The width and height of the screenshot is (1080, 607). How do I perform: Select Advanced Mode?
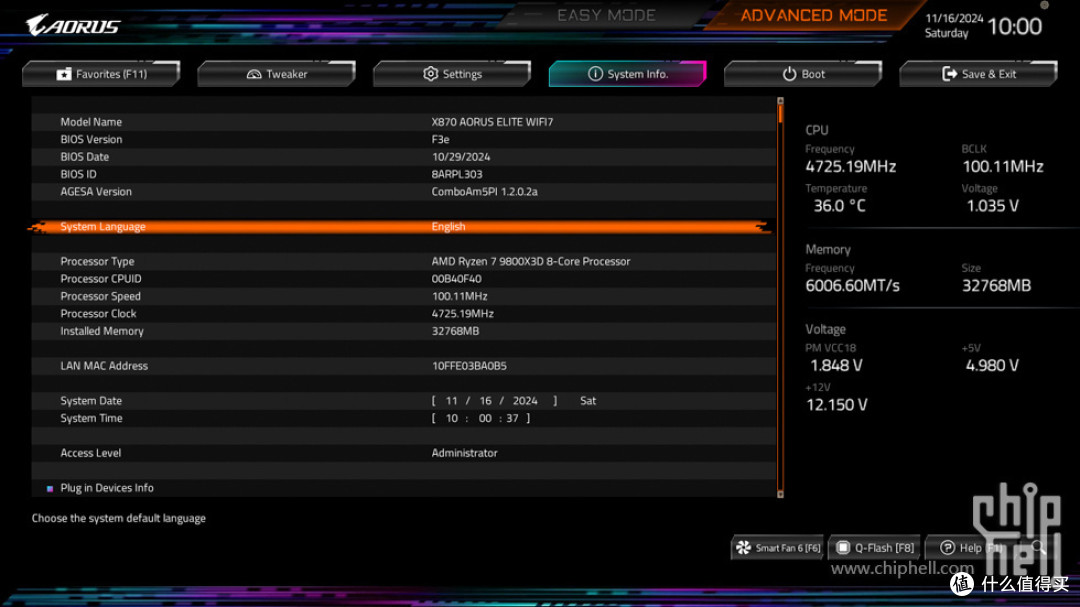[813, 15]
